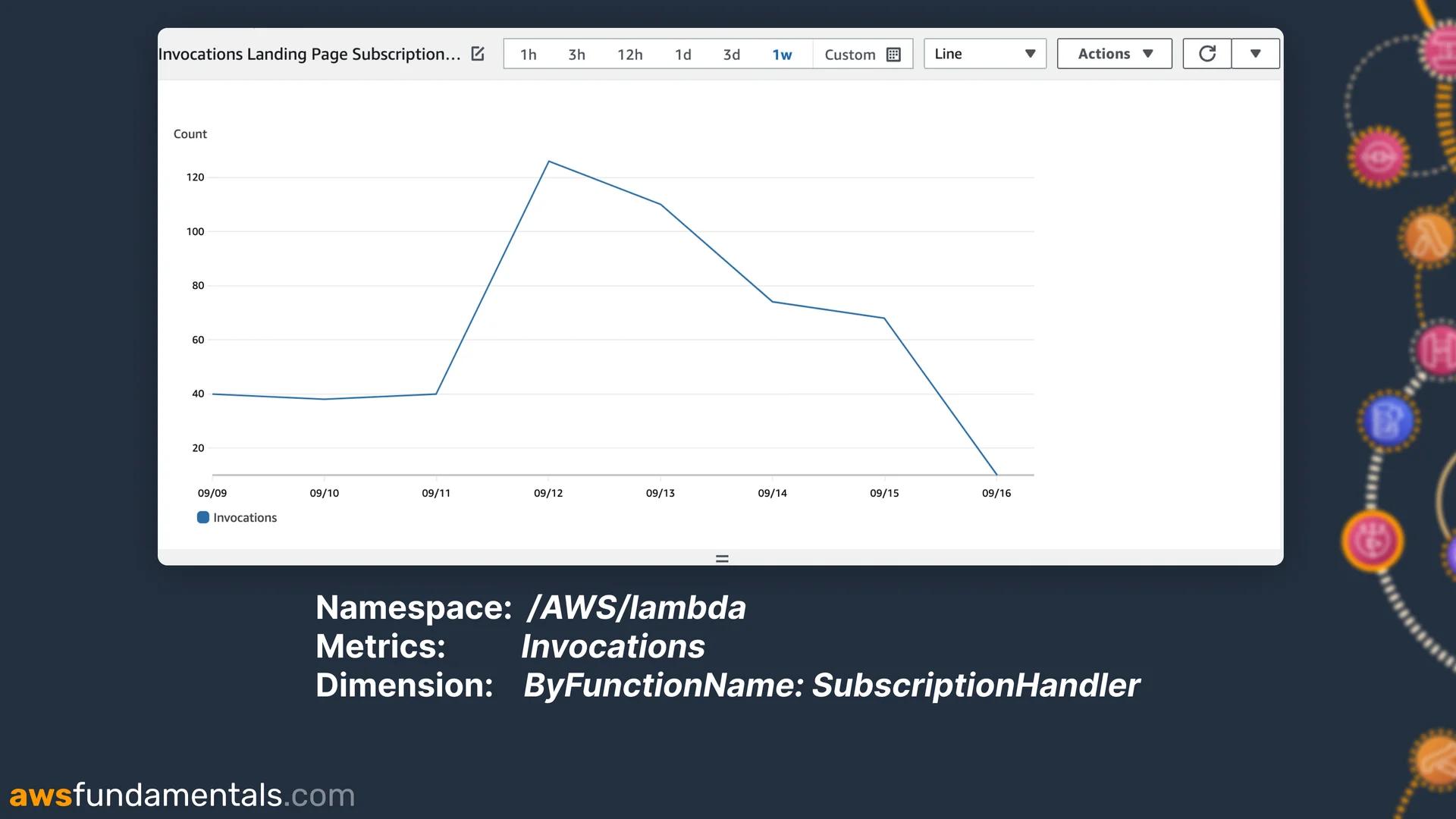Click the caret icon beside the refresh button
1456x819 pixels.
pyautogui.click(x=1256, y=54)
